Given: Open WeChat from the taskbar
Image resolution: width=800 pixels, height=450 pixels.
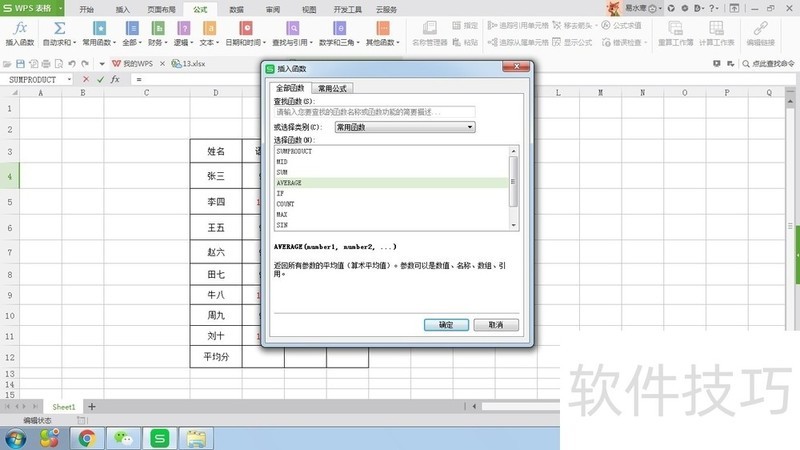Looking at the screenshot, I should pyautogui.click(x=123, y=438).
